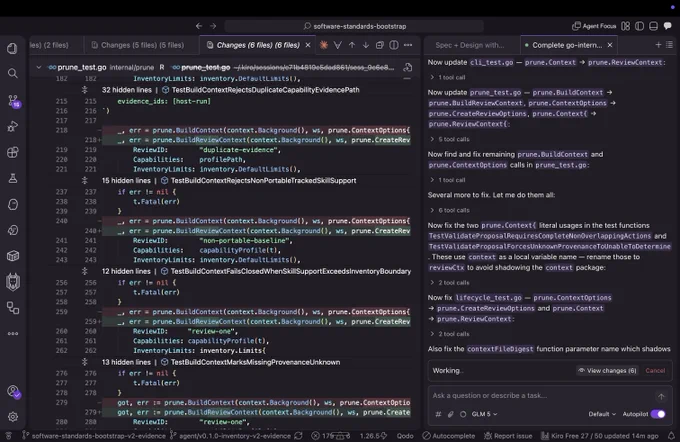Expand the '6 tool calls' disclosure
This screenshot has width=680, height=442.
pyautogui.click(x=449, y=210)
